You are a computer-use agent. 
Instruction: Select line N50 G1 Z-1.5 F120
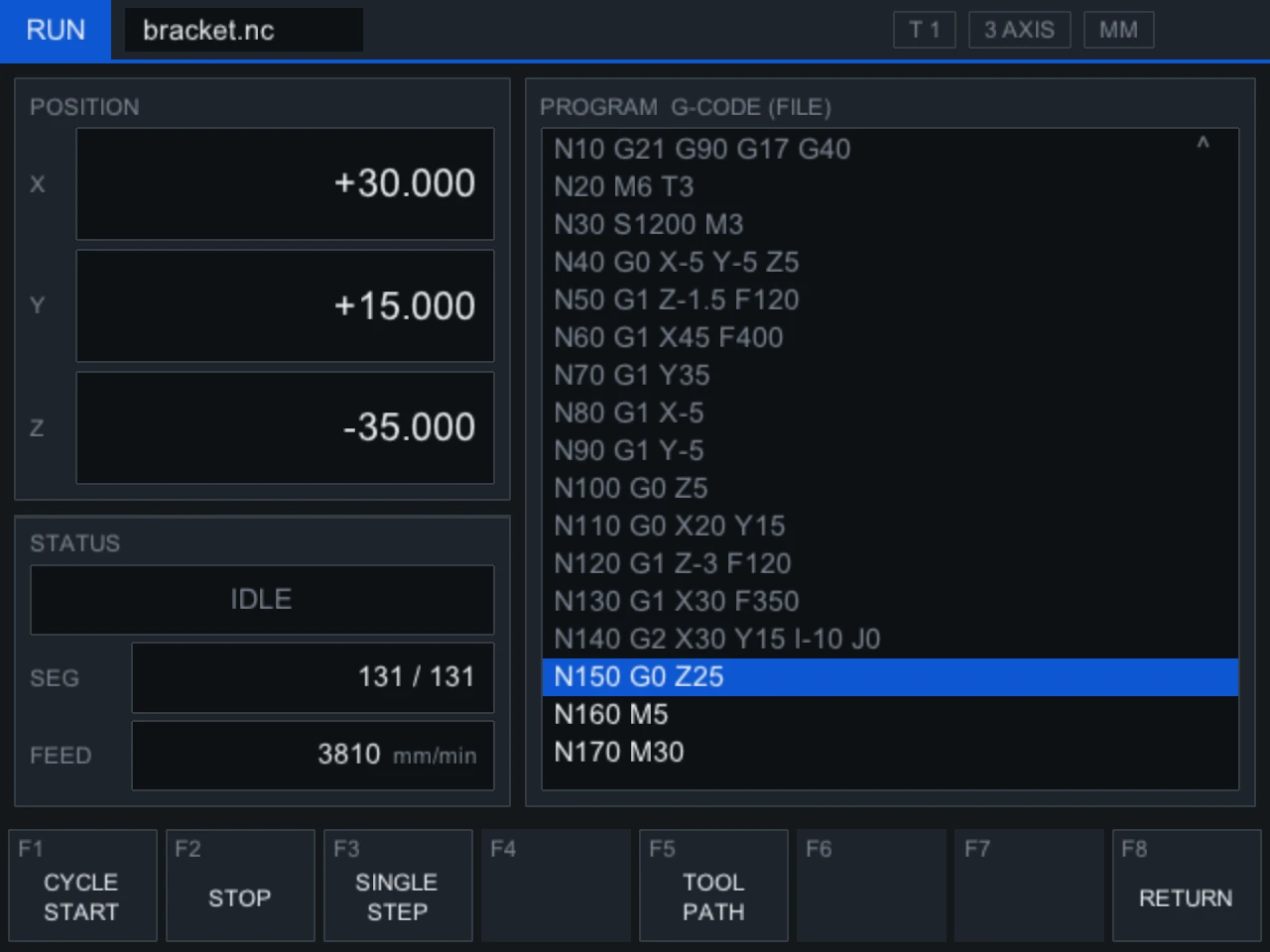coord(890,299)
